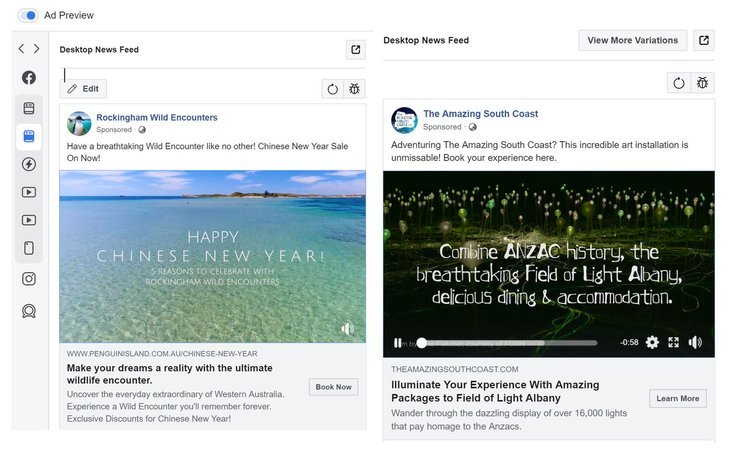Image resolution: width=750 pixels, height=466 pixels.
Task: Refresh the Rockingham Wild Encounters preview
Action: [332, 89]
